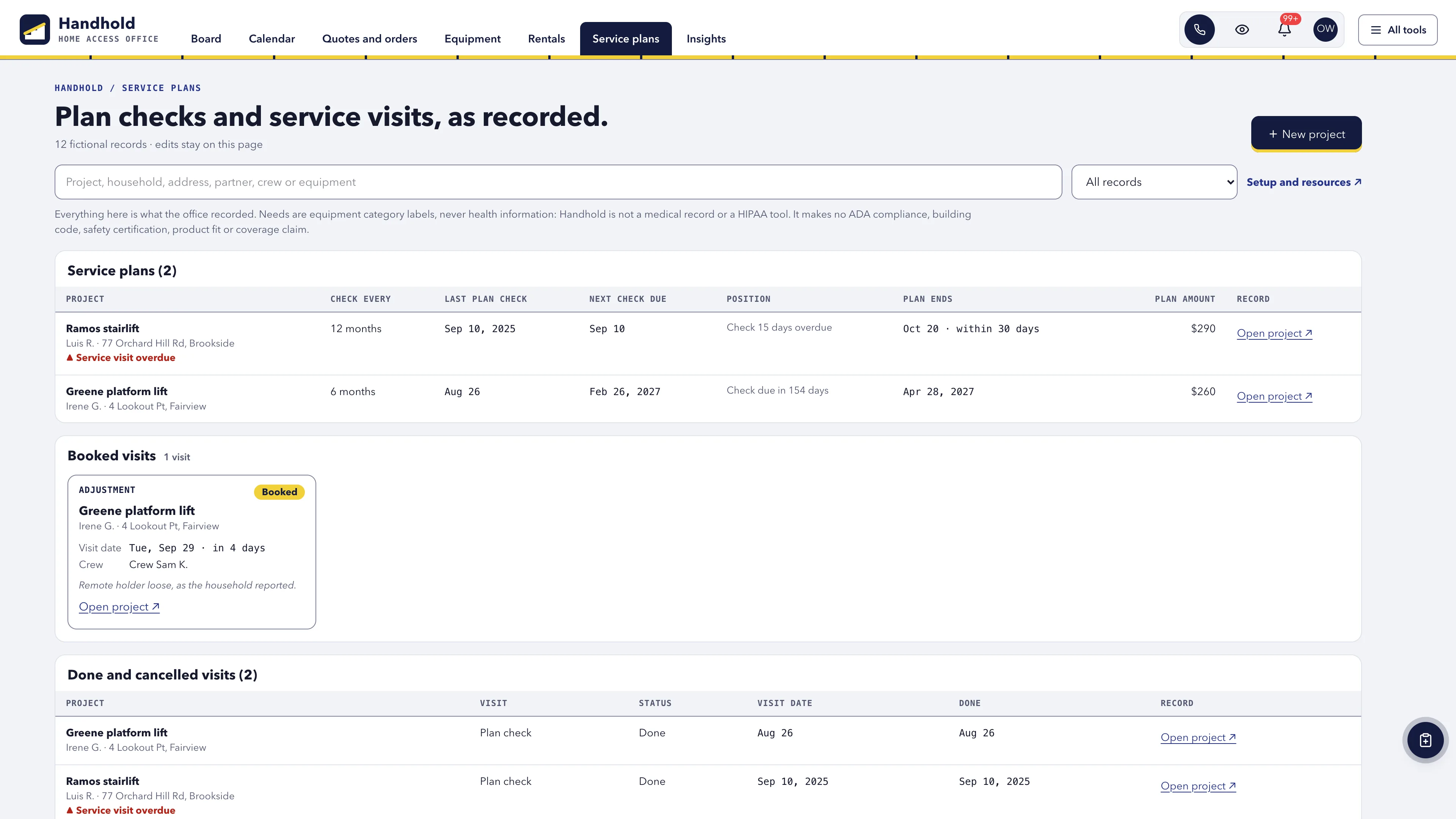Click the Handhold logo icon
The height and width of the screenshot is (819, 1456).
click(x=35, y=30)
